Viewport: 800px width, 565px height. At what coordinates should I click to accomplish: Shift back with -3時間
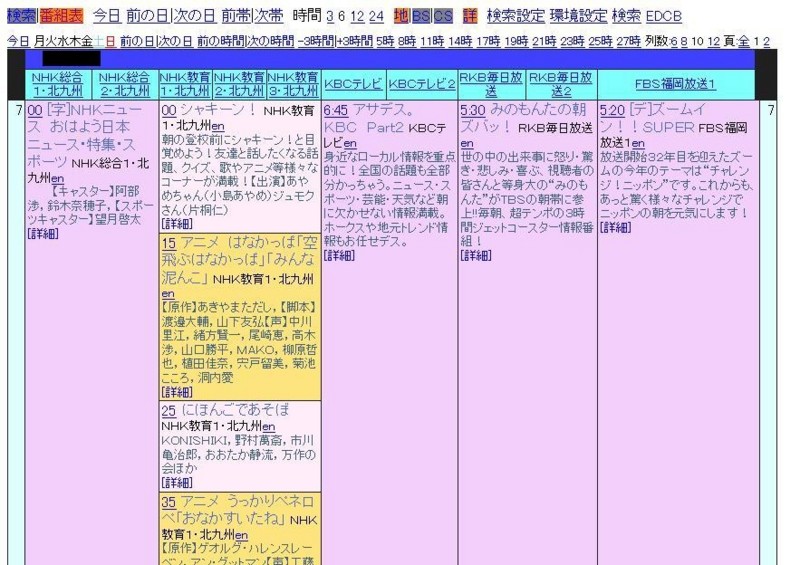(316, 41)
